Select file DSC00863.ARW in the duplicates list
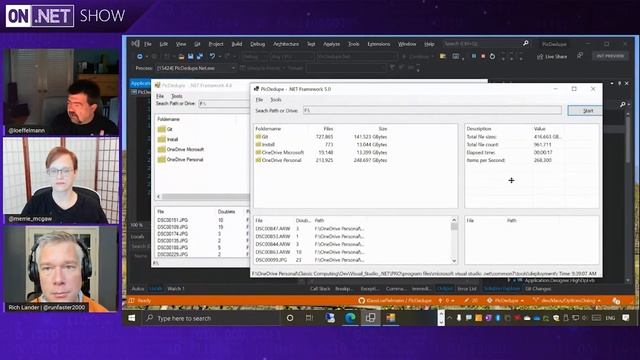Viewport: 640px width, 360px height. (x=273, y=252)
